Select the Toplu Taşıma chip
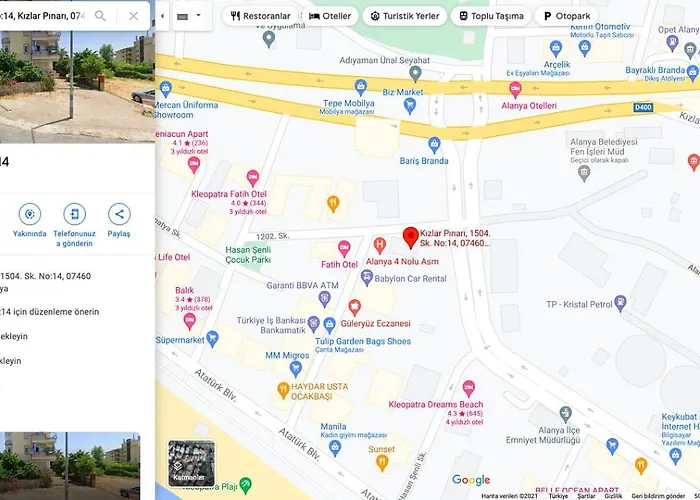The width and height of the screenshot is (700, 500). point(491,16)
